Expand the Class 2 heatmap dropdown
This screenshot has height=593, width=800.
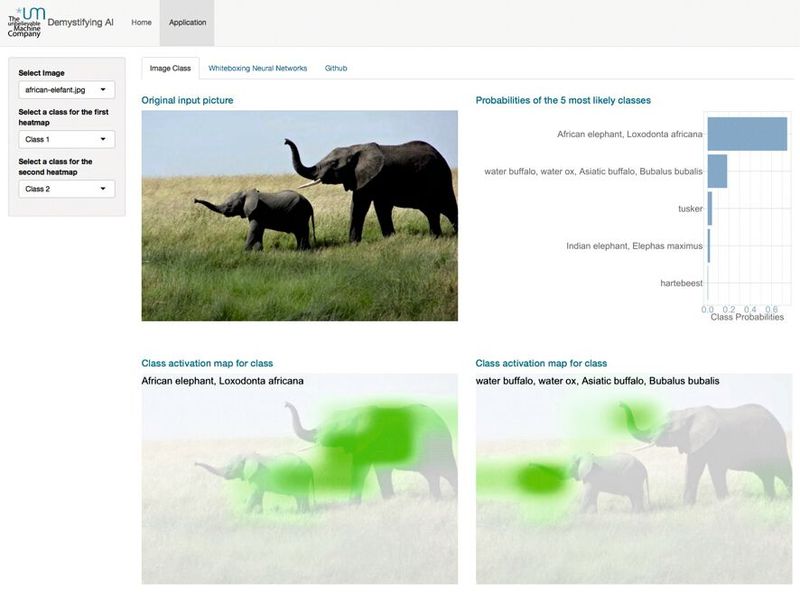click(66, 188)
